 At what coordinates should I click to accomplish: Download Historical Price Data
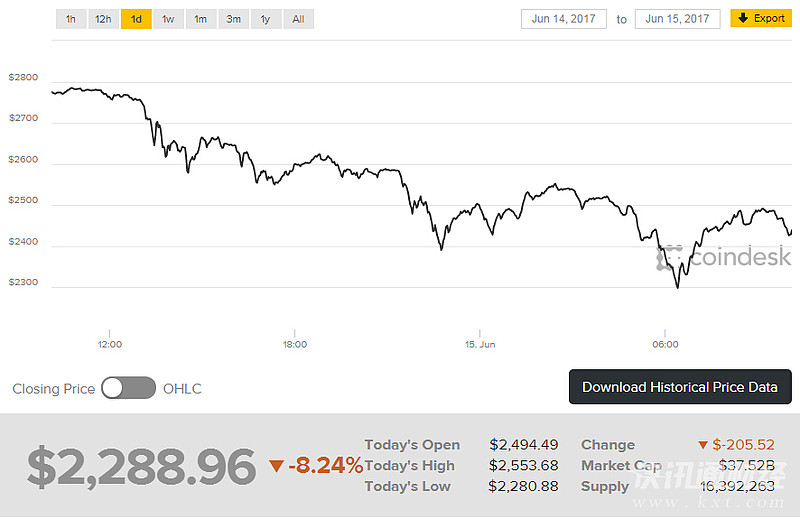[680, 387]
